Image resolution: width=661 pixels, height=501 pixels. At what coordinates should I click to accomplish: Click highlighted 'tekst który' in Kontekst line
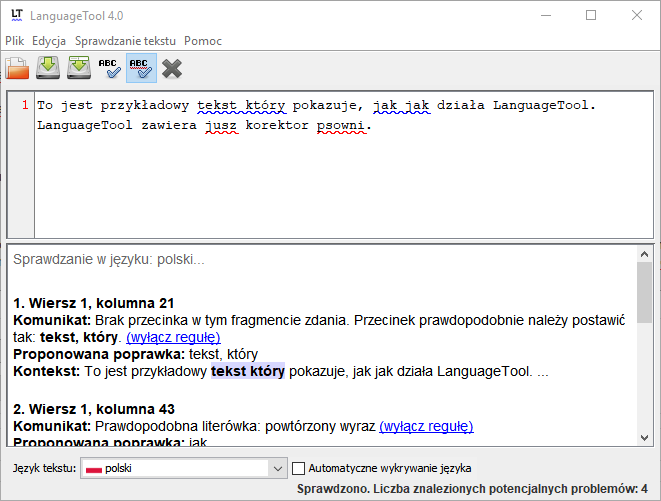248,371
